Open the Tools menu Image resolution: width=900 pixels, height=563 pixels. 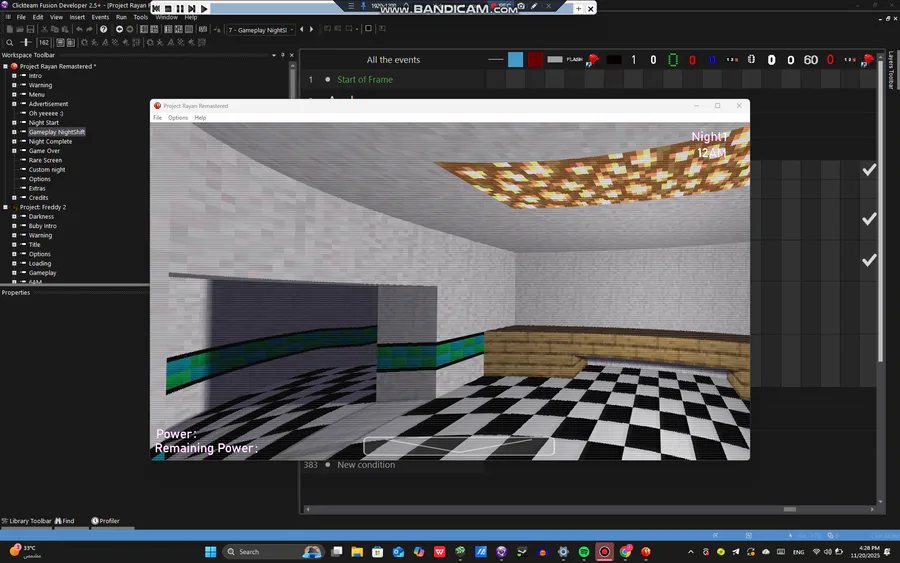[x=141, y=17]
